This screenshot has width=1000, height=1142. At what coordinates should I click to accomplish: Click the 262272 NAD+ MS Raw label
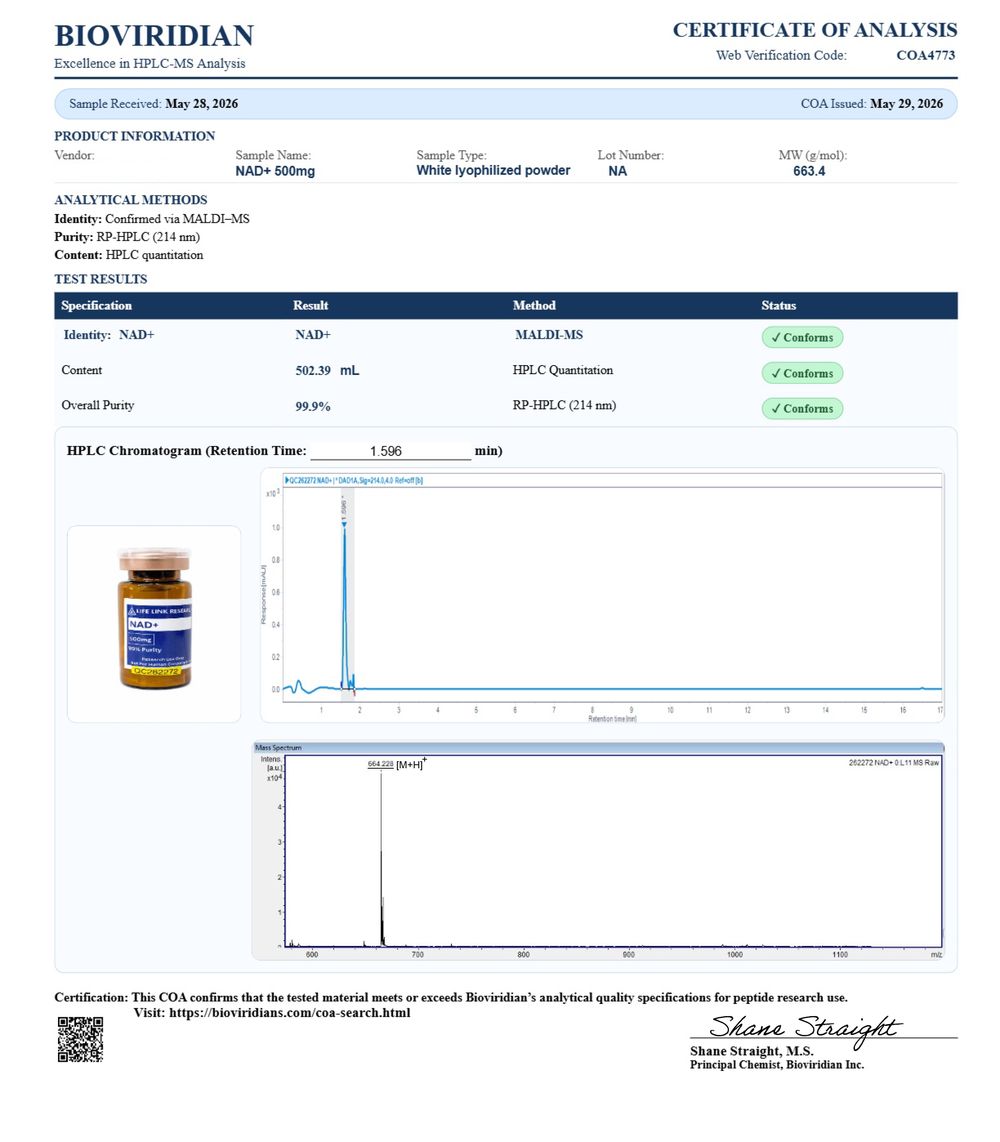tap(894, 763)
